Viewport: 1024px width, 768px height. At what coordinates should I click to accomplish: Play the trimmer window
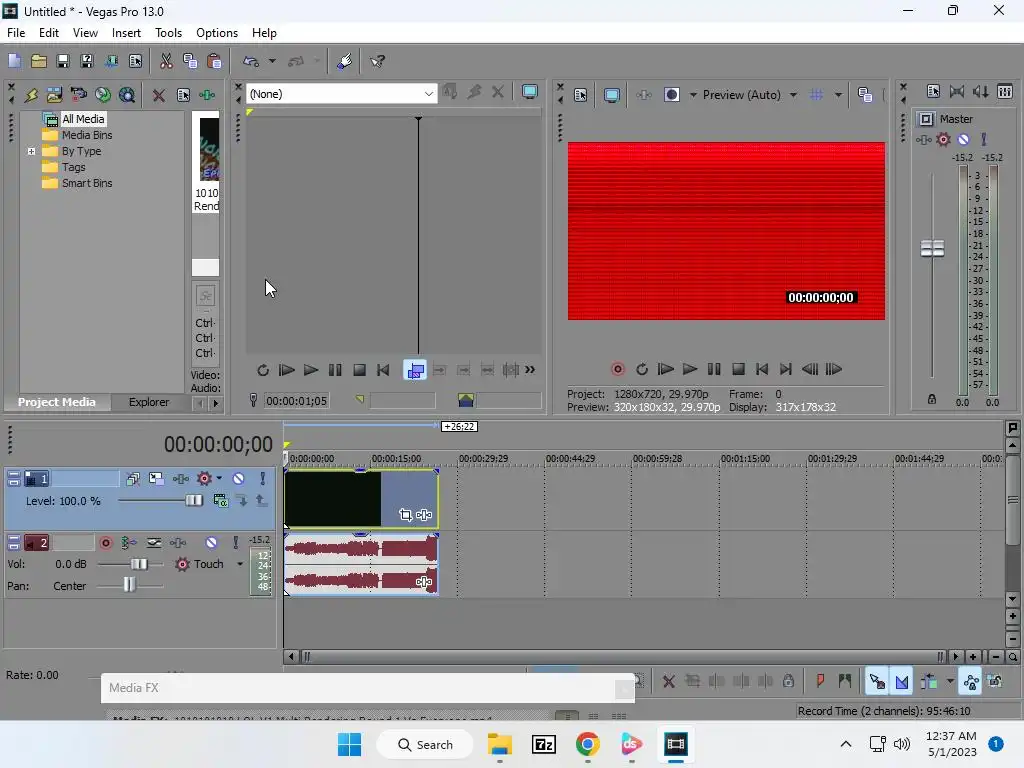(x=311, y=370)
